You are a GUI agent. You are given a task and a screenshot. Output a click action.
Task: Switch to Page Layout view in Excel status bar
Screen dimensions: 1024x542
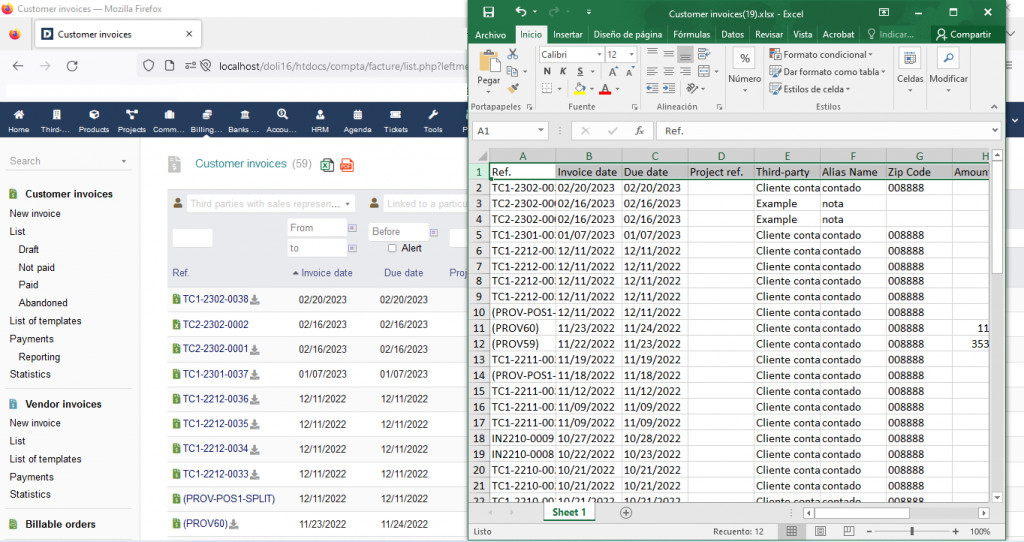821,532
